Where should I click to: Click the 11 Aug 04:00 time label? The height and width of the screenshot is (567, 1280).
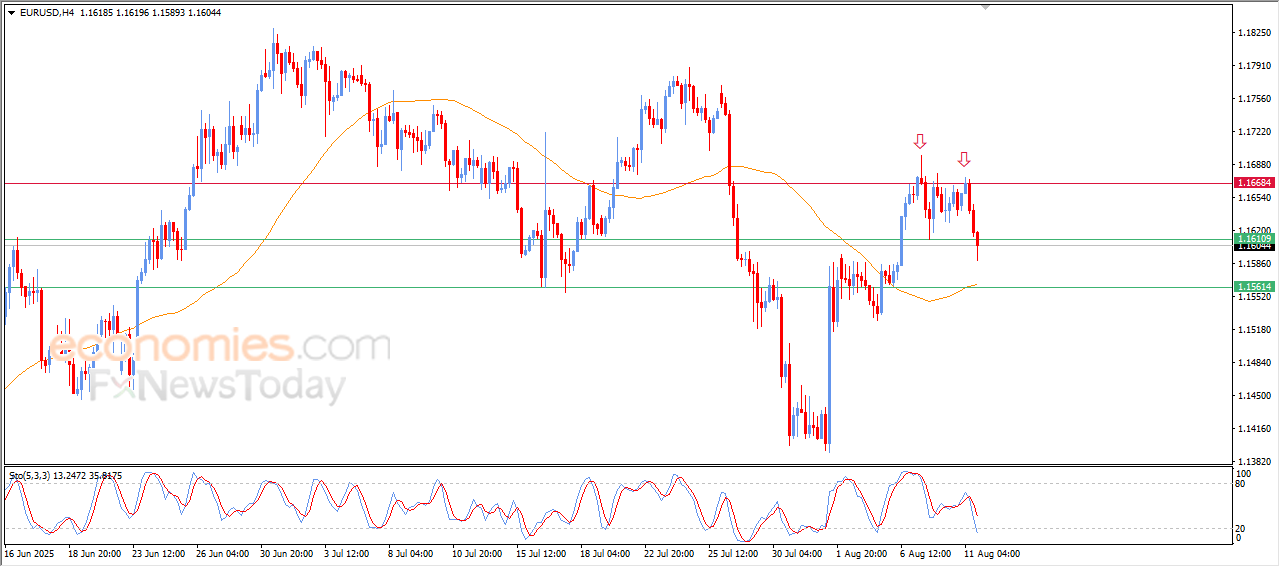(x=991, y=553)
